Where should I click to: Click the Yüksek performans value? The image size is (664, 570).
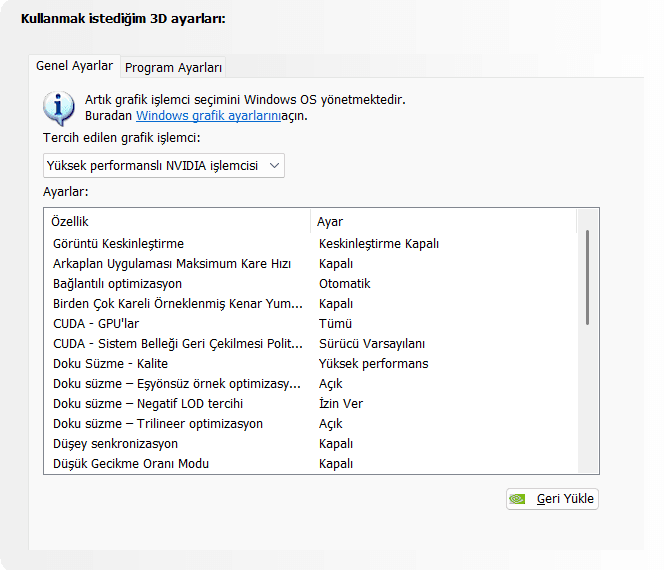tap(374, 364)
